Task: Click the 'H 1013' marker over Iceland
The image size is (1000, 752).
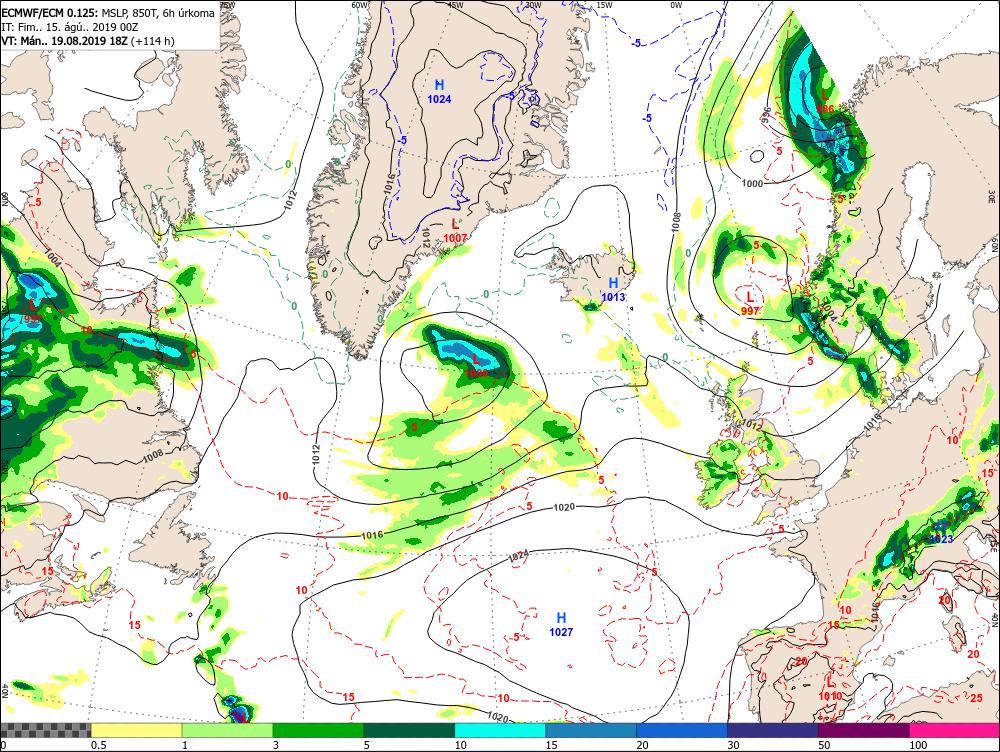Action: (x=613, y=289)
